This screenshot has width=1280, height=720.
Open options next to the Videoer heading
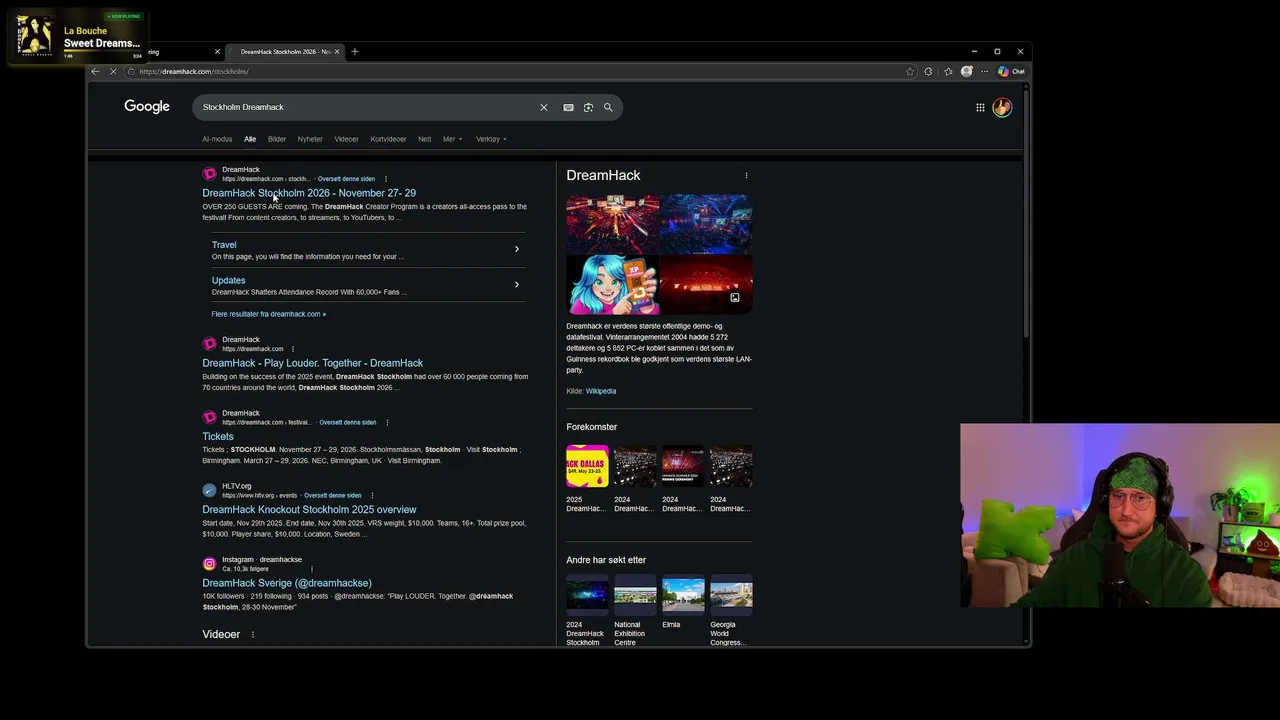pyautogui.click(x=252, y=634)
